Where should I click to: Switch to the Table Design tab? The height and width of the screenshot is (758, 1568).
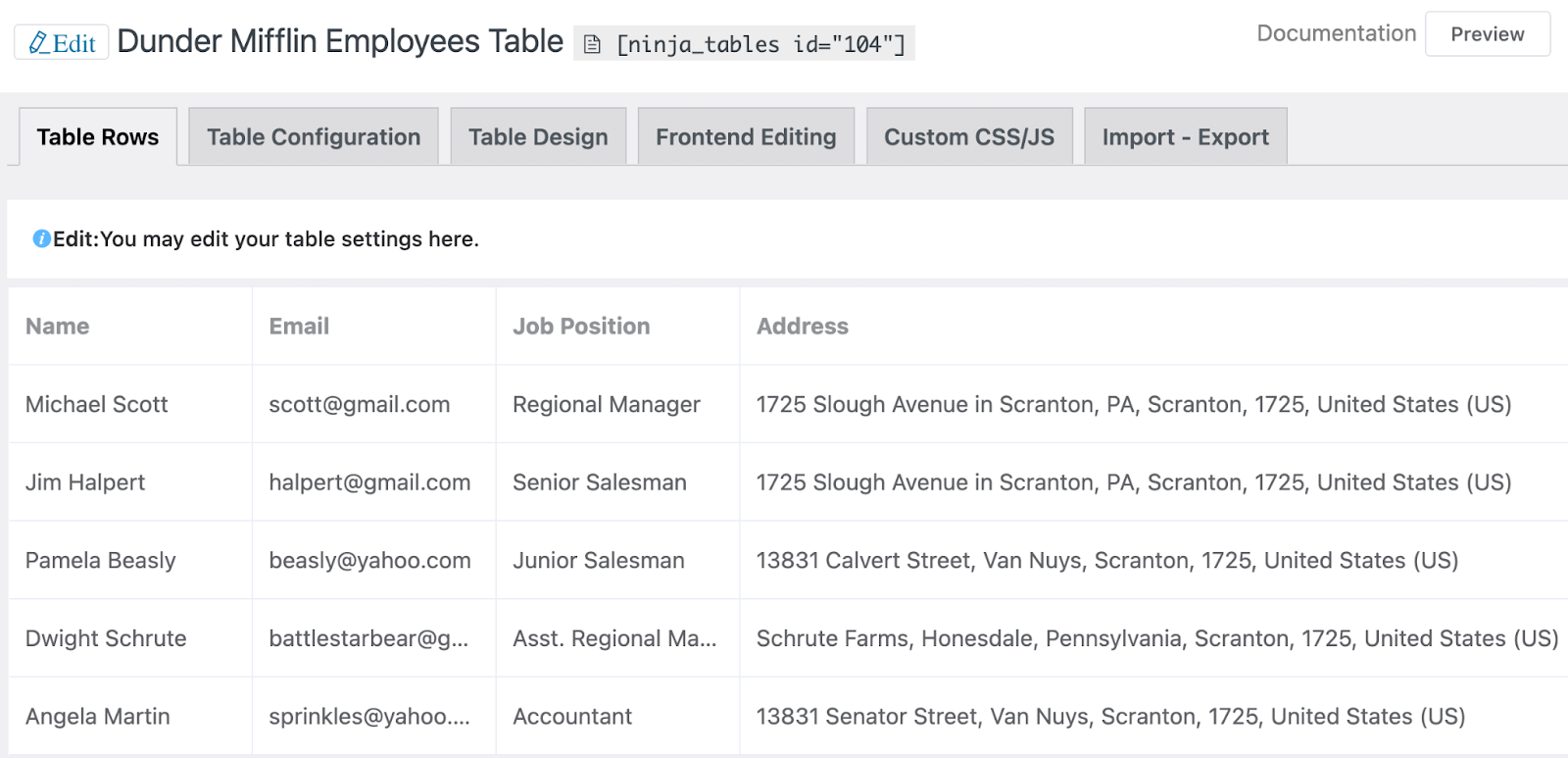538,137
